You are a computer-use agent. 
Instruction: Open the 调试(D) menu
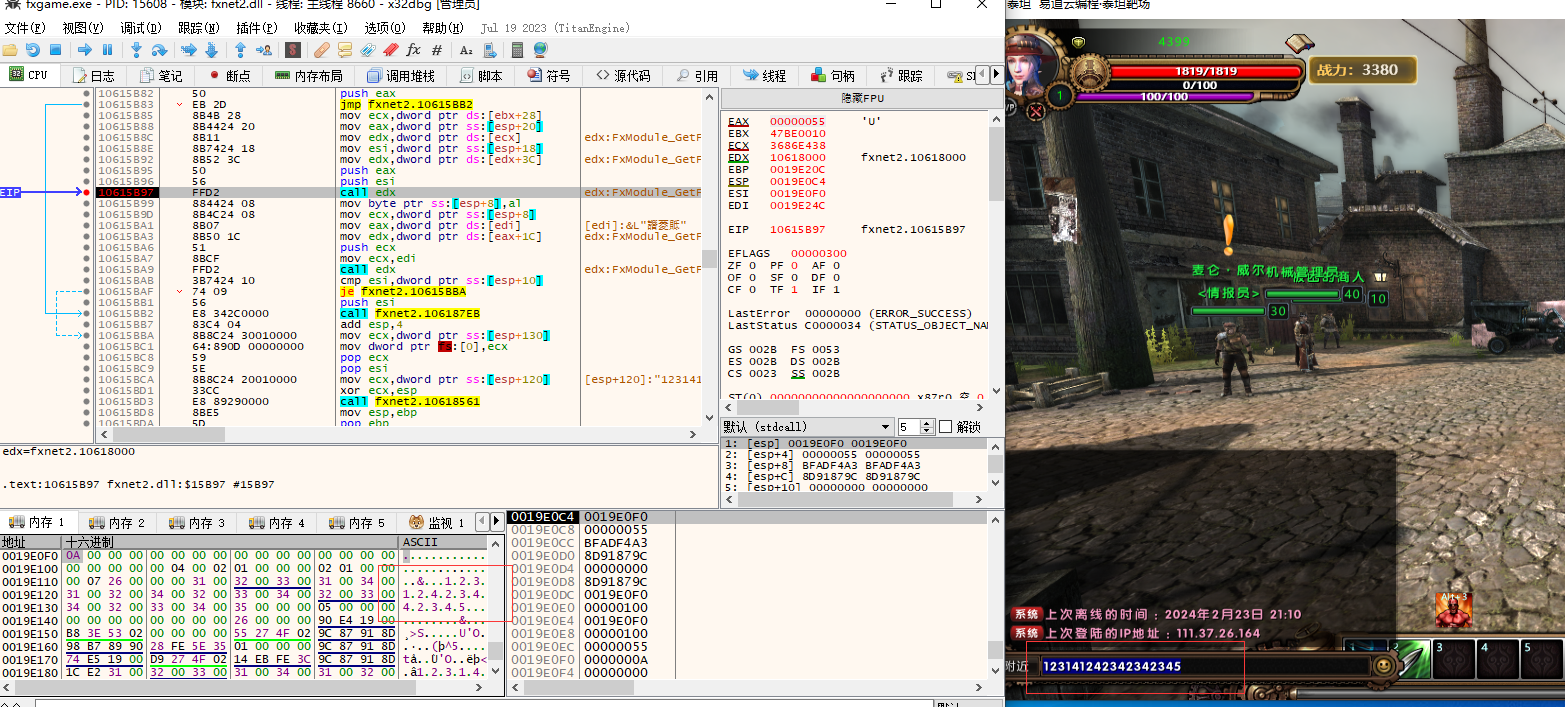[x=139, y=28]
